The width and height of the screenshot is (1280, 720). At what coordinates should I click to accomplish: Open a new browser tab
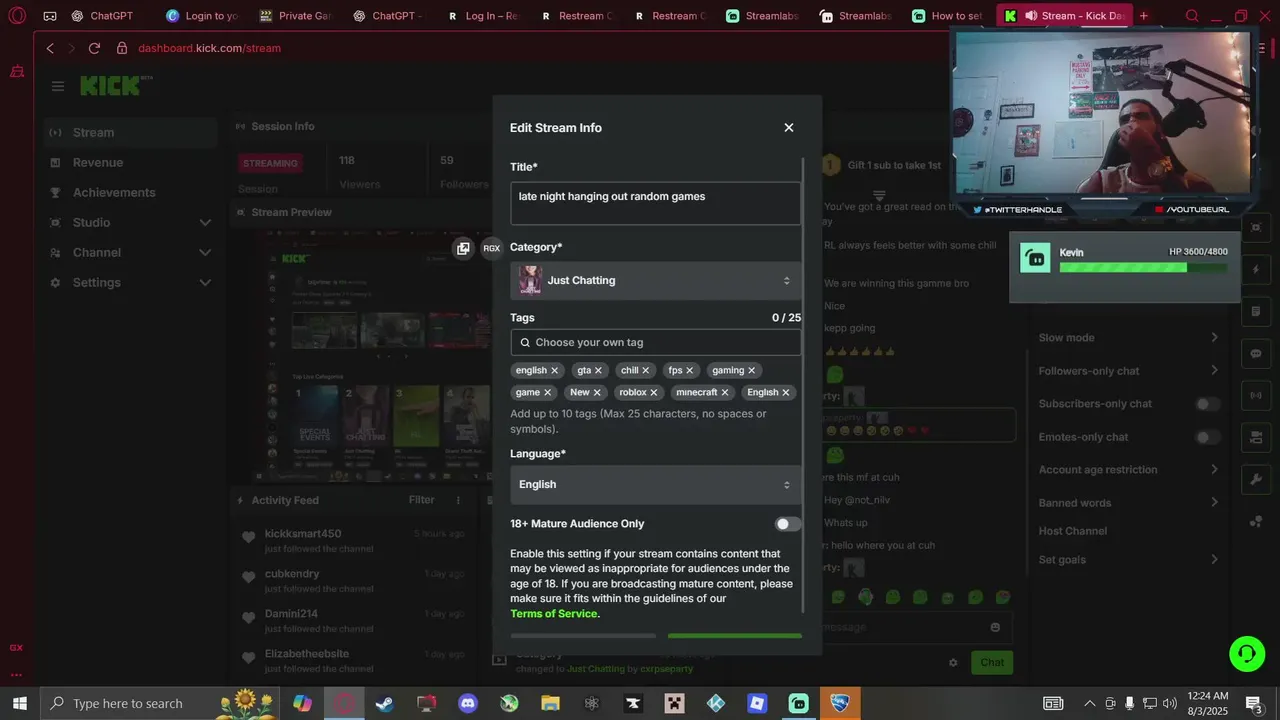pyautogui.click(x=1144, y=16)
